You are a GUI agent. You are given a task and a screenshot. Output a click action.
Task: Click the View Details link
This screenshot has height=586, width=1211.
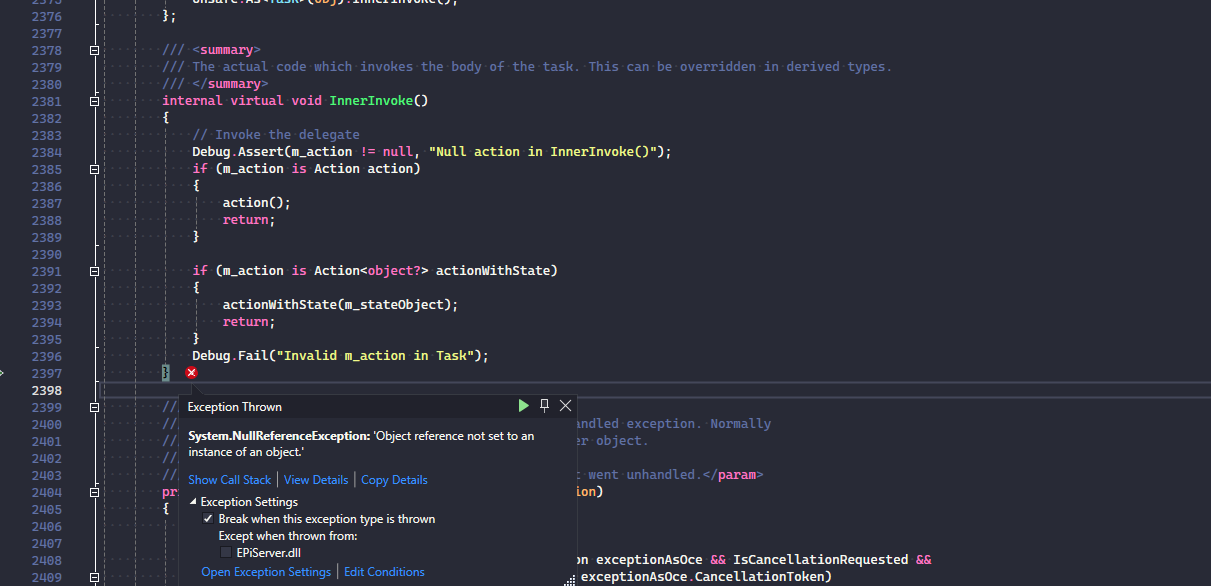[x=316, y=480]
